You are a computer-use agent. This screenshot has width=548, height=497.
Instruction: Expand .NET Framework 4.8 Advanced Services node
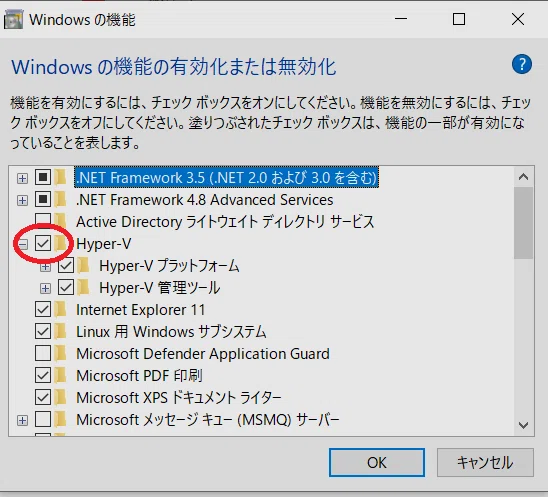tap(22, 200)
